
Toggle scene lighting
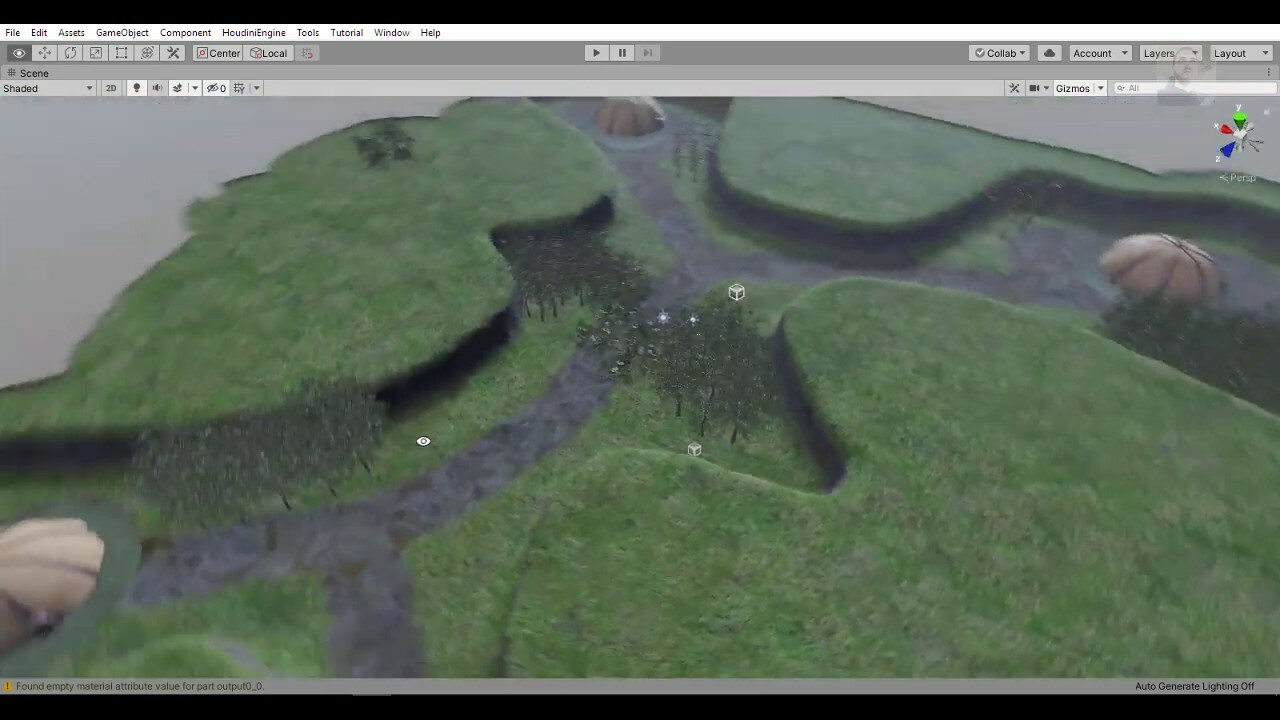point(136,88)
